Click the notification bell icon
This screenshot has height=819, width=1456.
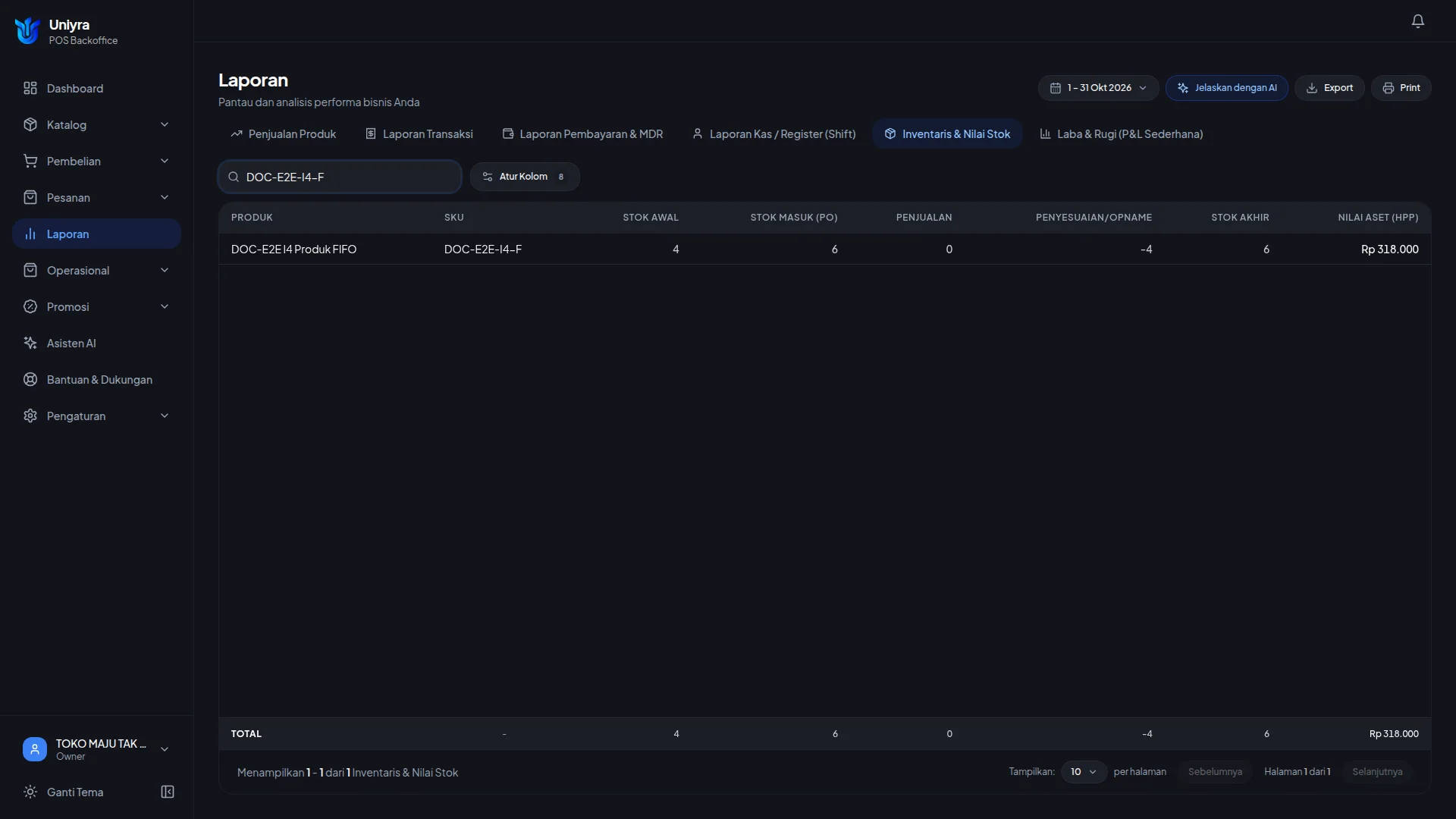1417,21
